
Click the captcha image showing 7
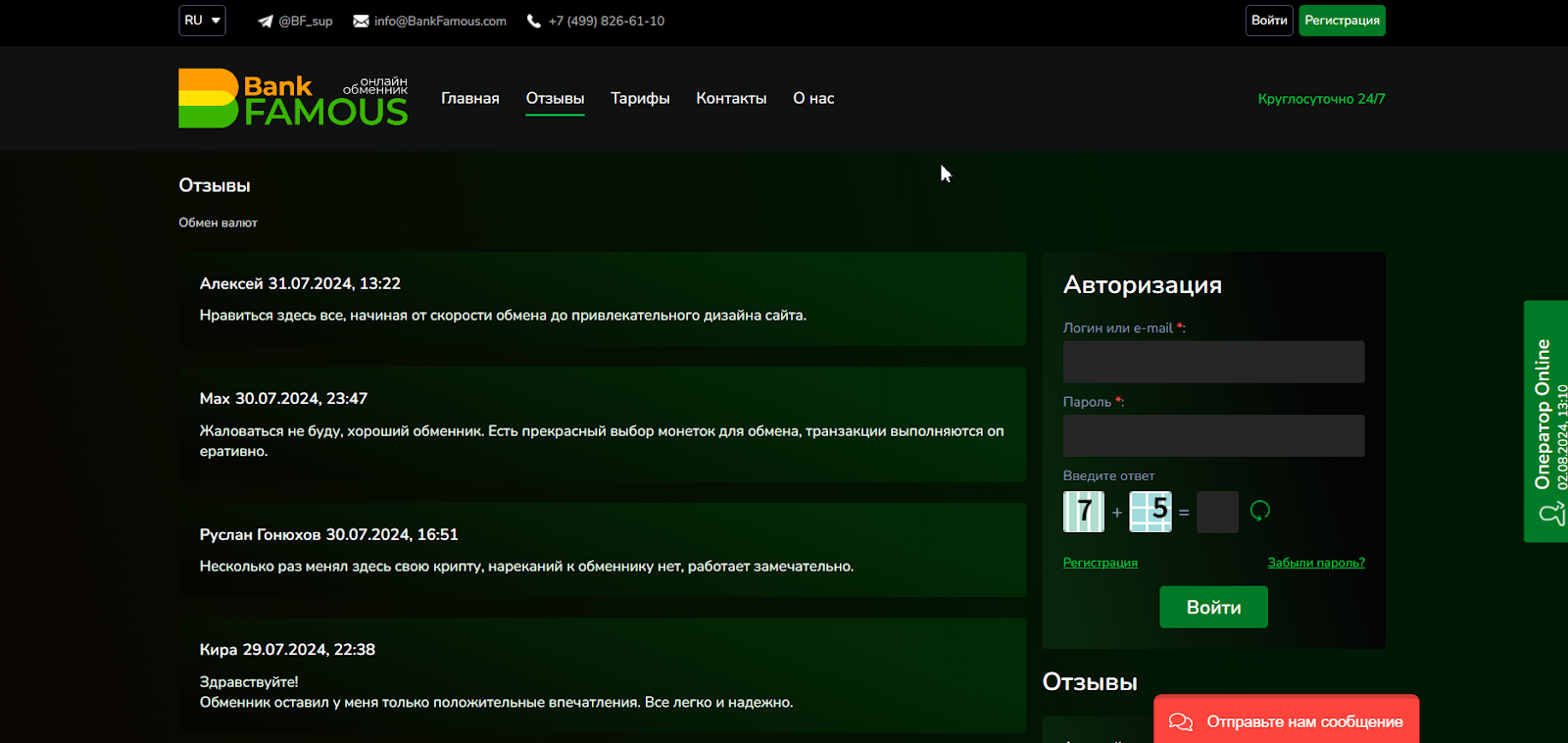click(x=1083, y=512)
